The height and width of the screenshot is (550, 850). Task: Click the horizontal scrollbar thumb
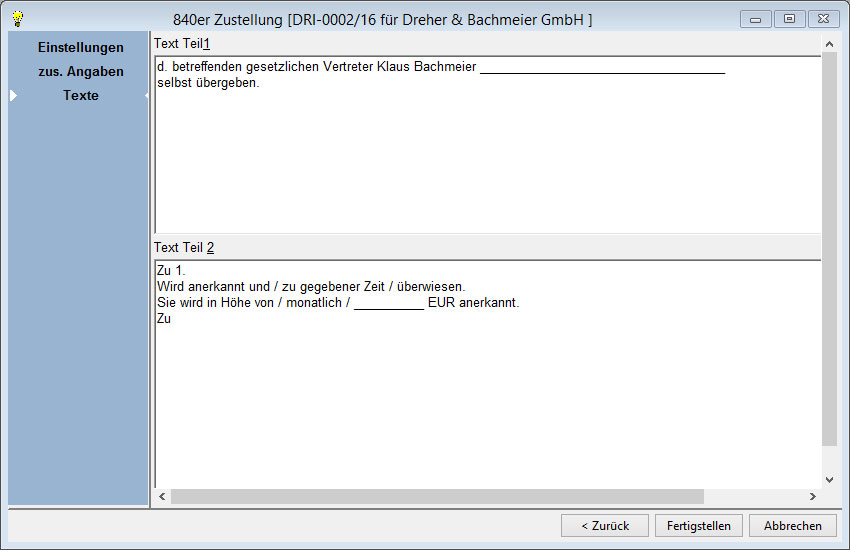coord(437,496)
